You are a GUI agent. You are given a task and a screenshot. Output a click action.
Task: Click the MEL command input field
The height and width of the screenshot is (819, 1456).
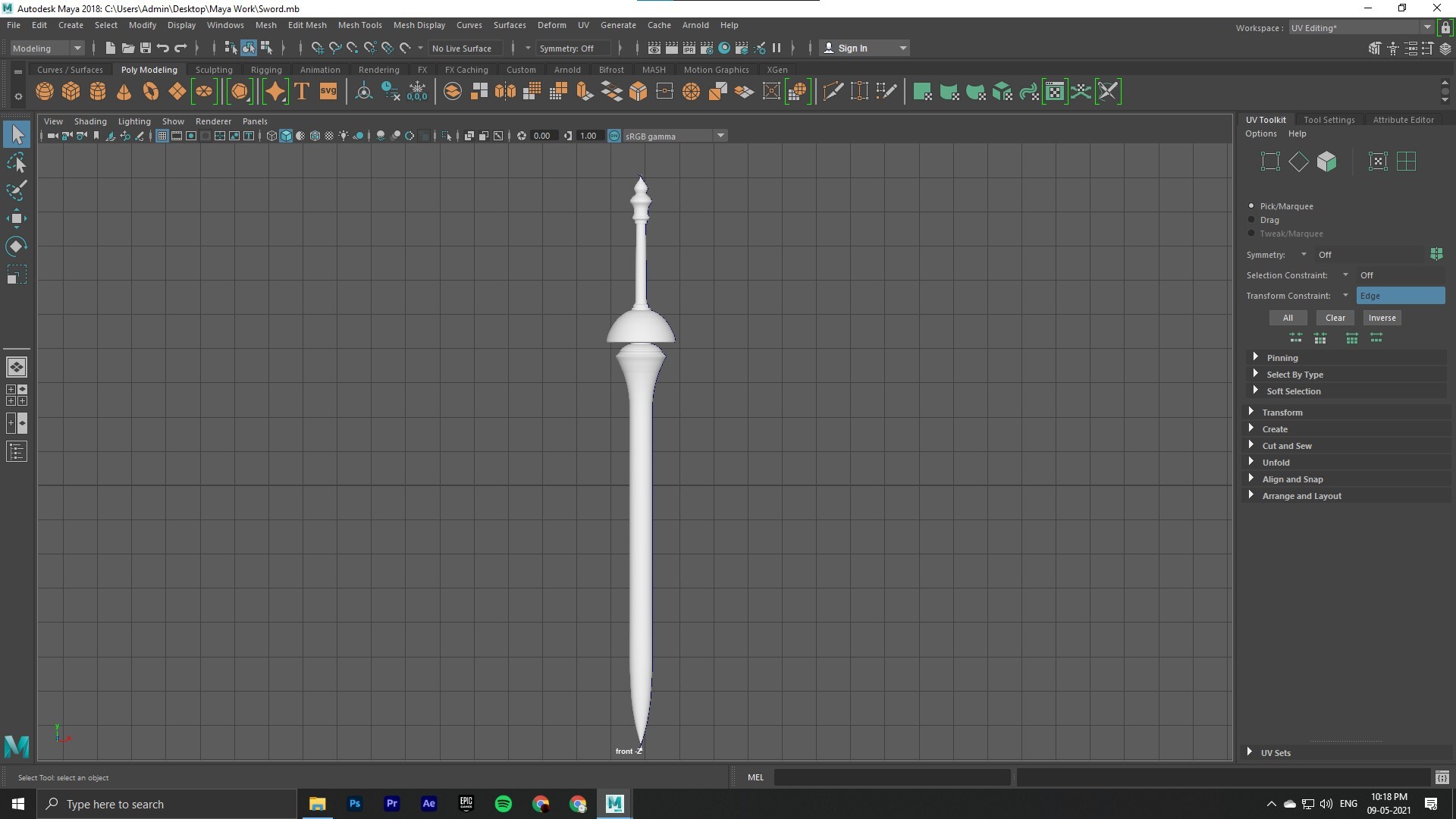click(x=891, y=777)
